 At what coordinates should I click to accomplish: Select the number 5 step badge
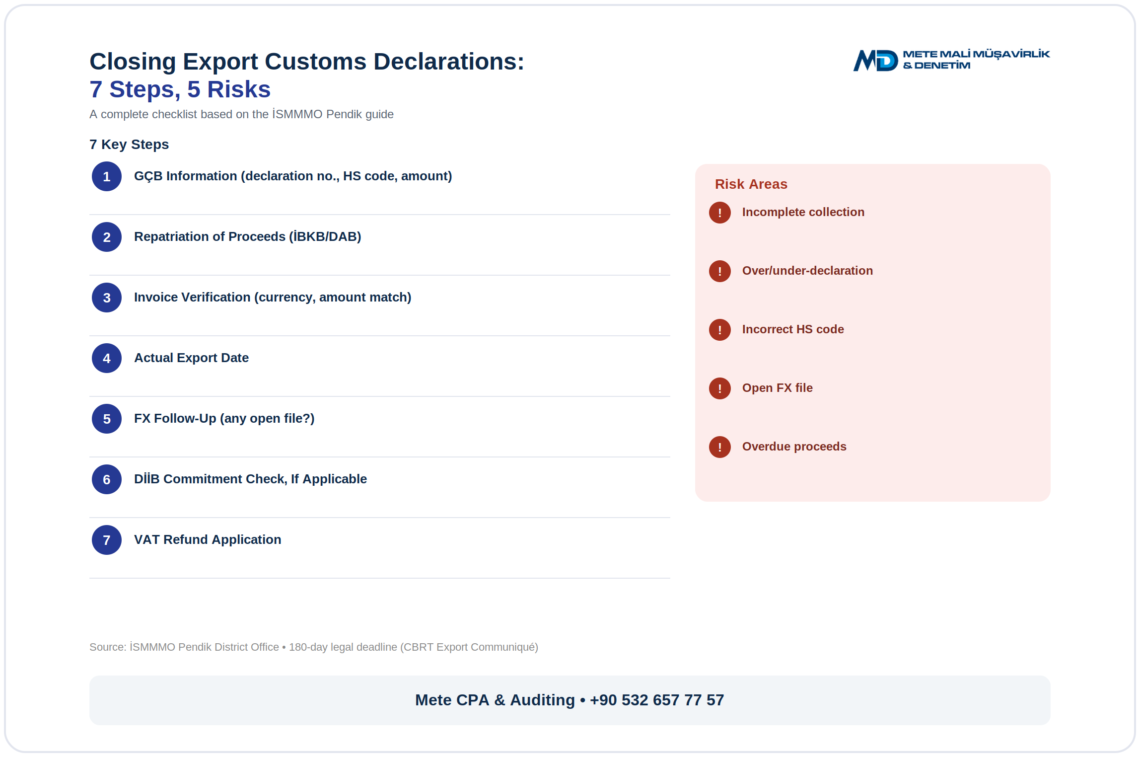click(106, 419)
